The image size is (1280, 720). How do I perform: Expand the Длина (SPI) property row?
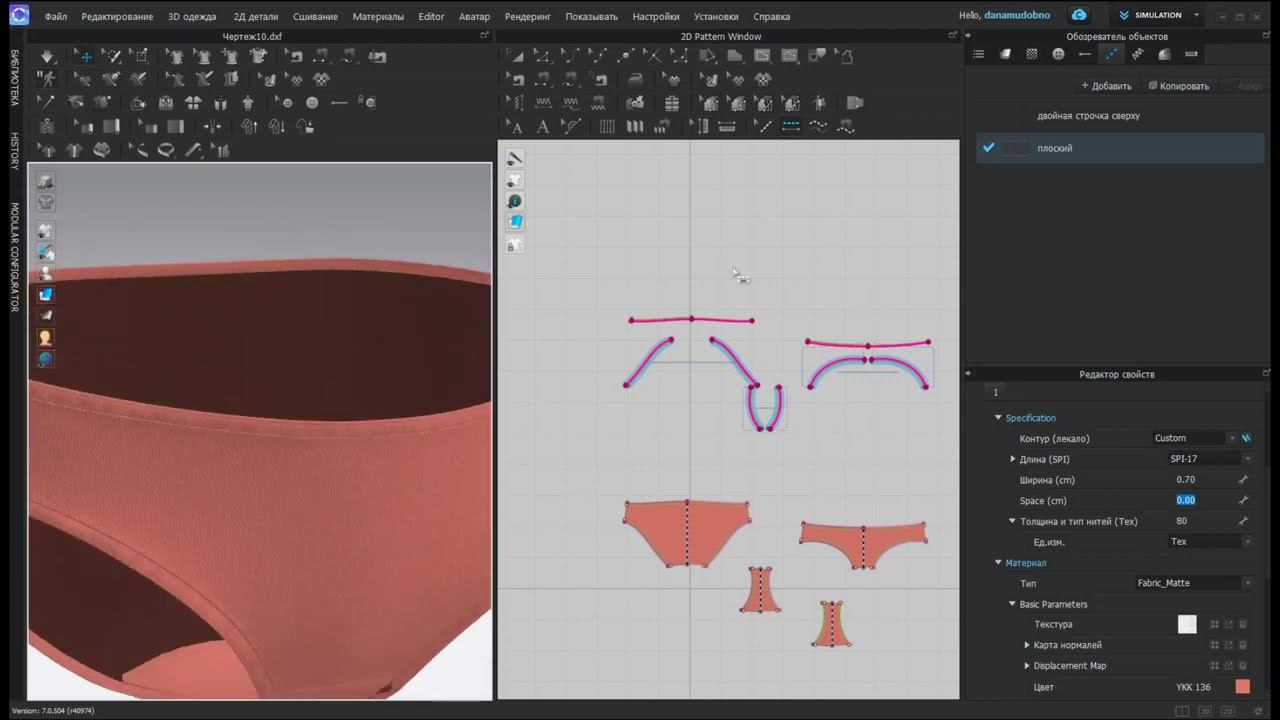pyautogui.click(x=1013, y=459)
